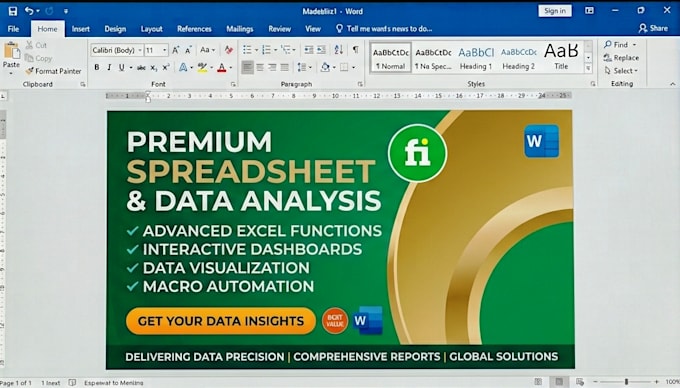Create a multilevel list
Screen dimensions: 680x388
pyautogui.click(x=285, y=50)
